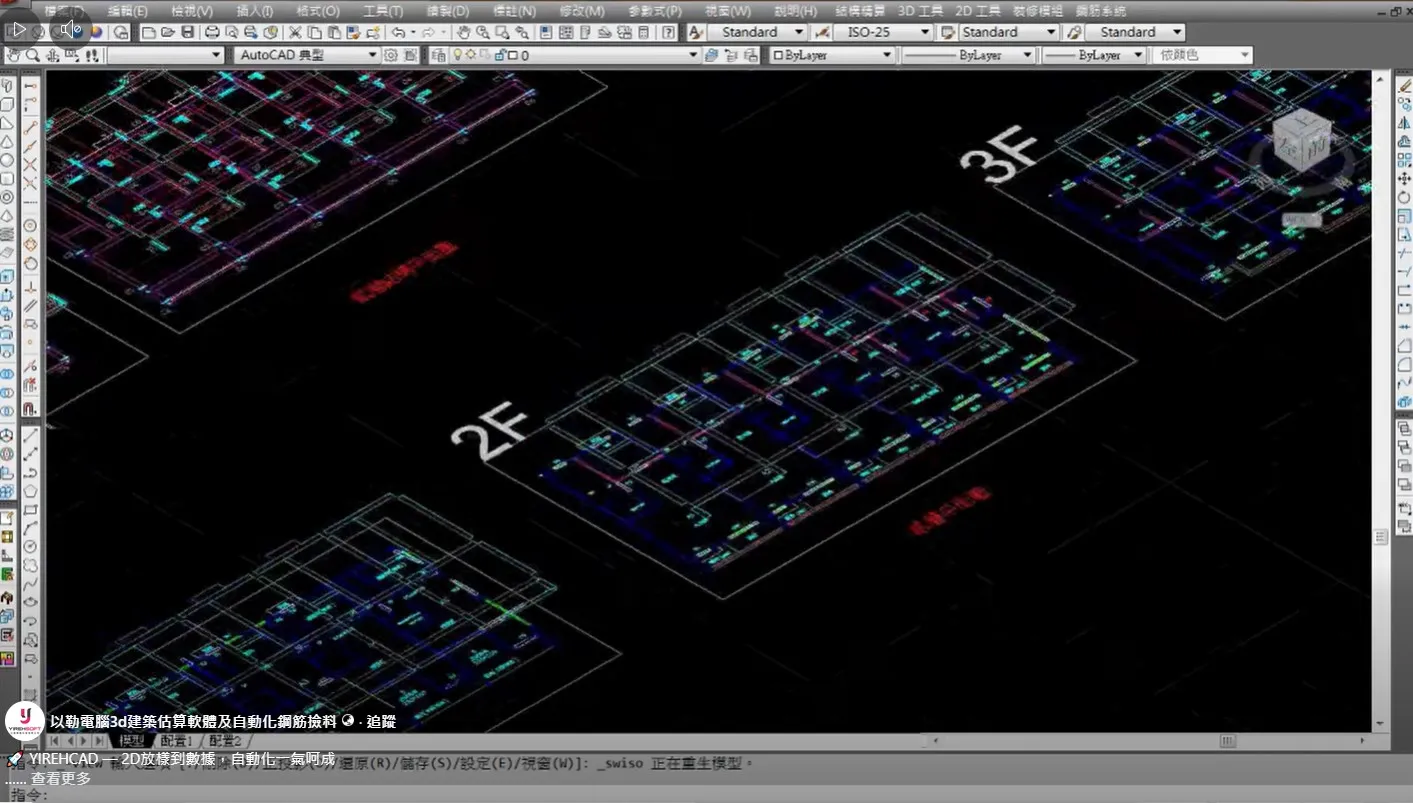Click the Undo arrow icon

click(397, 33)
